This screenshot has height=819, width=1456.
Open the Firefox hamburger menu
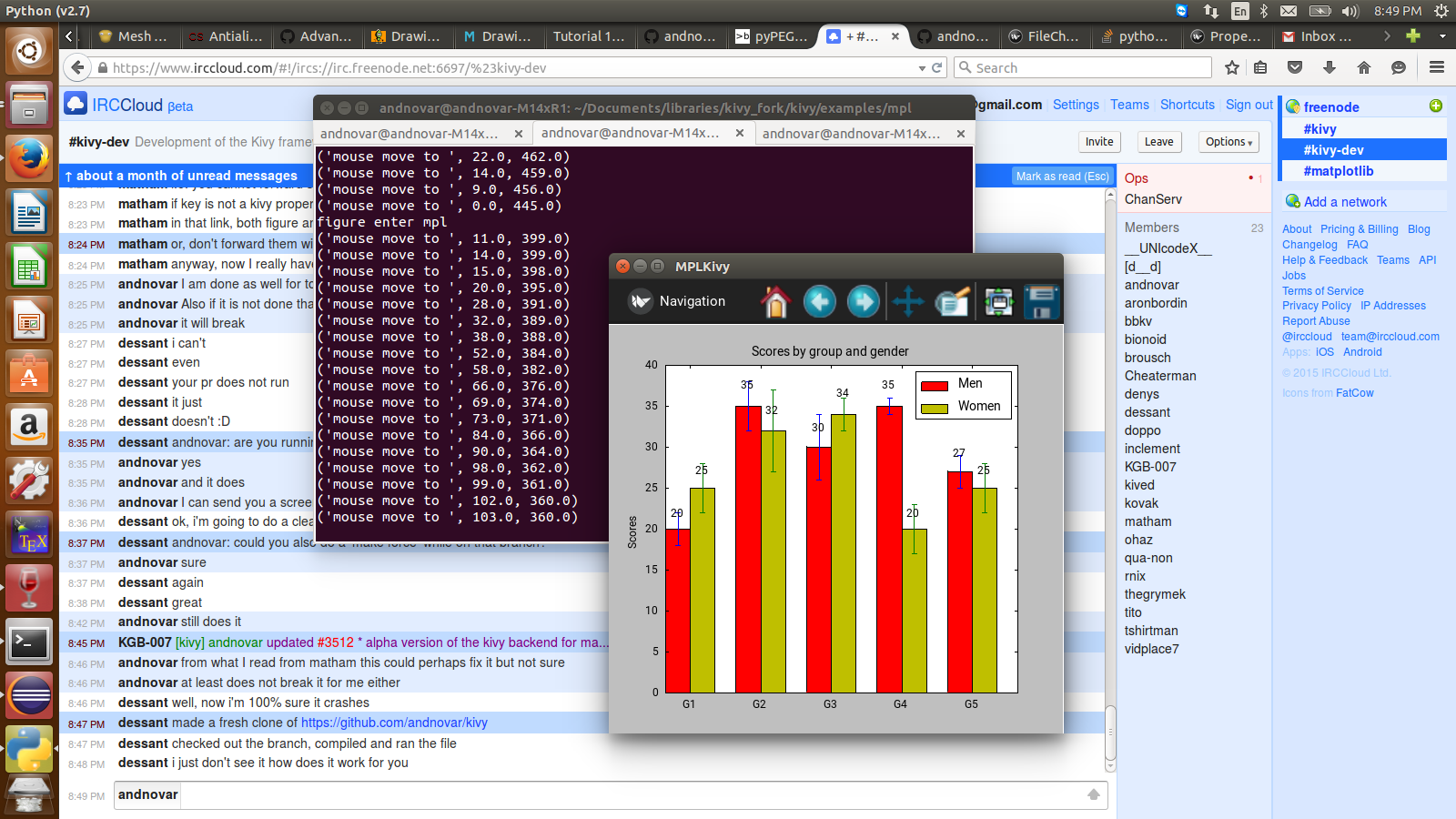[1437, 67]
